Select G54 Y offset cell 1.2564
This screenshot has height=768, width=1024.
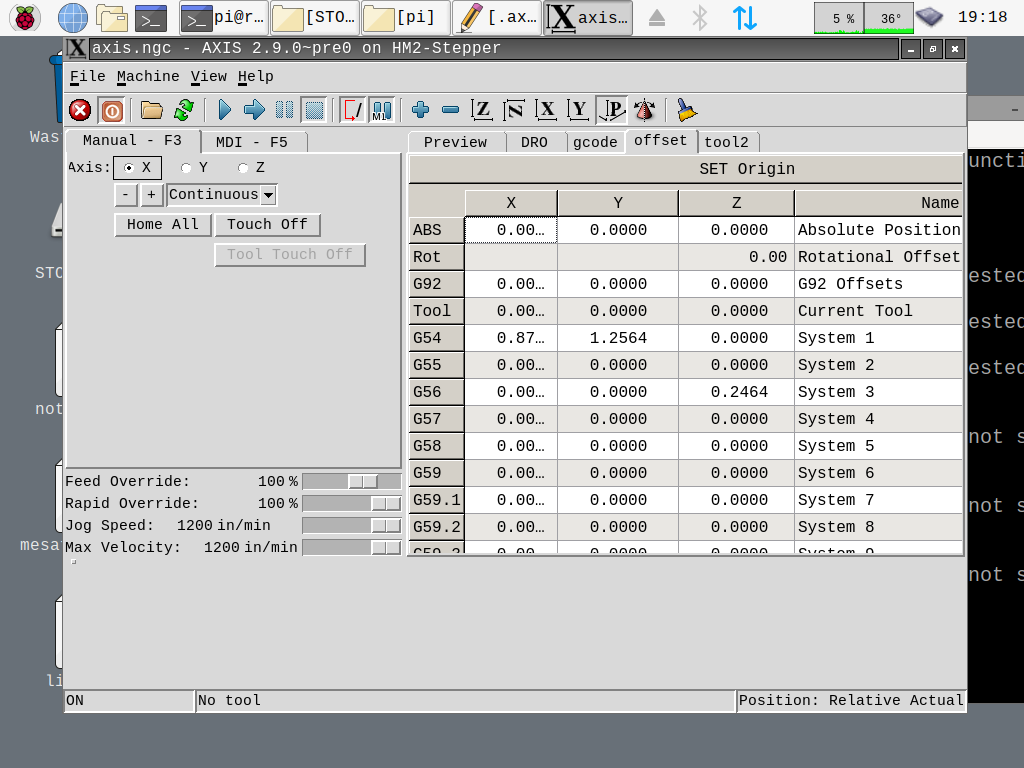point(618,338)
